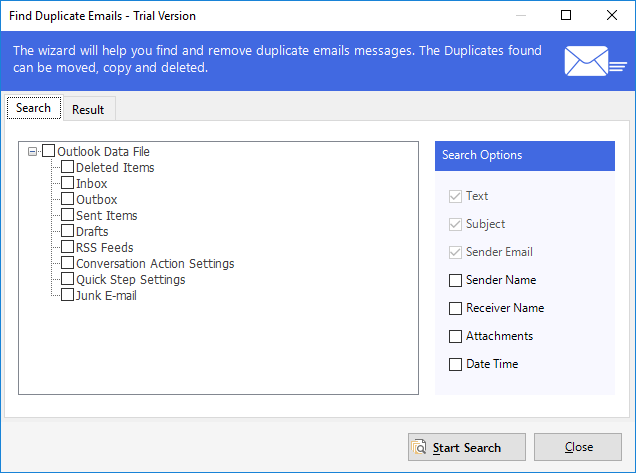This screenshot has height=473, width=636.
Task: Select the Drafts tree item label
Action: coord(92,232)
